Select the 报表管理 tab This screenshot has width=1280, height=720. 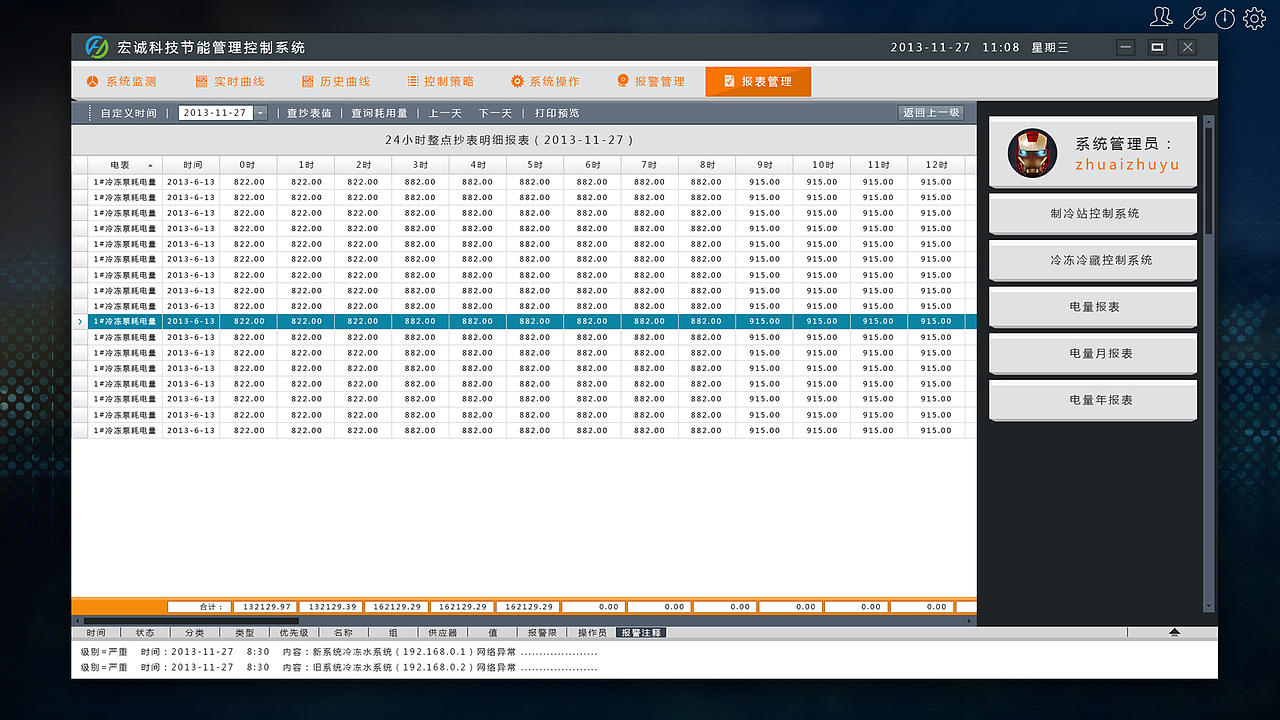click(758, 81)
